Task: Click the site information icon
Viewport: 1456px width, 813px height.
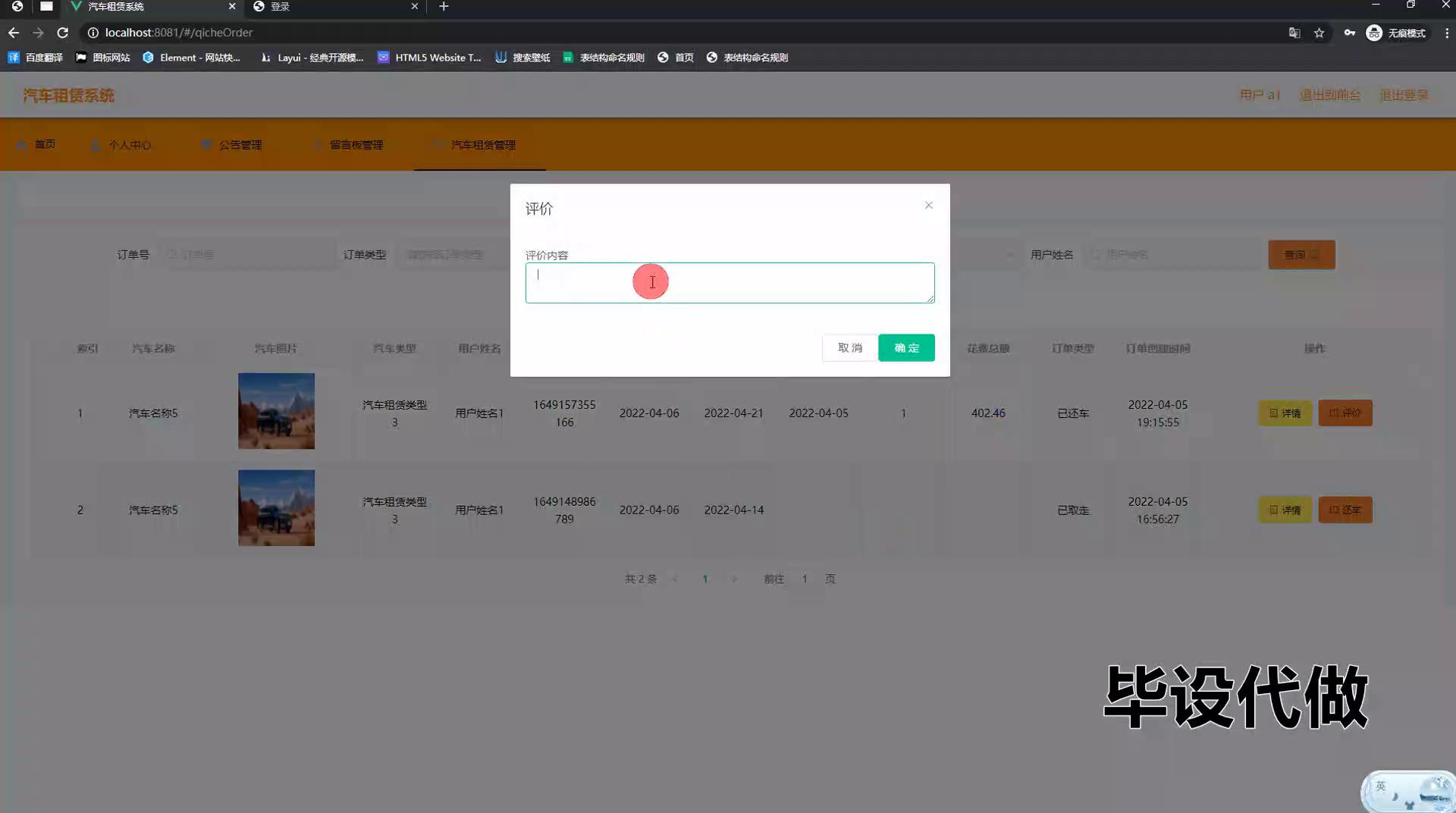Action: point(93,33)
